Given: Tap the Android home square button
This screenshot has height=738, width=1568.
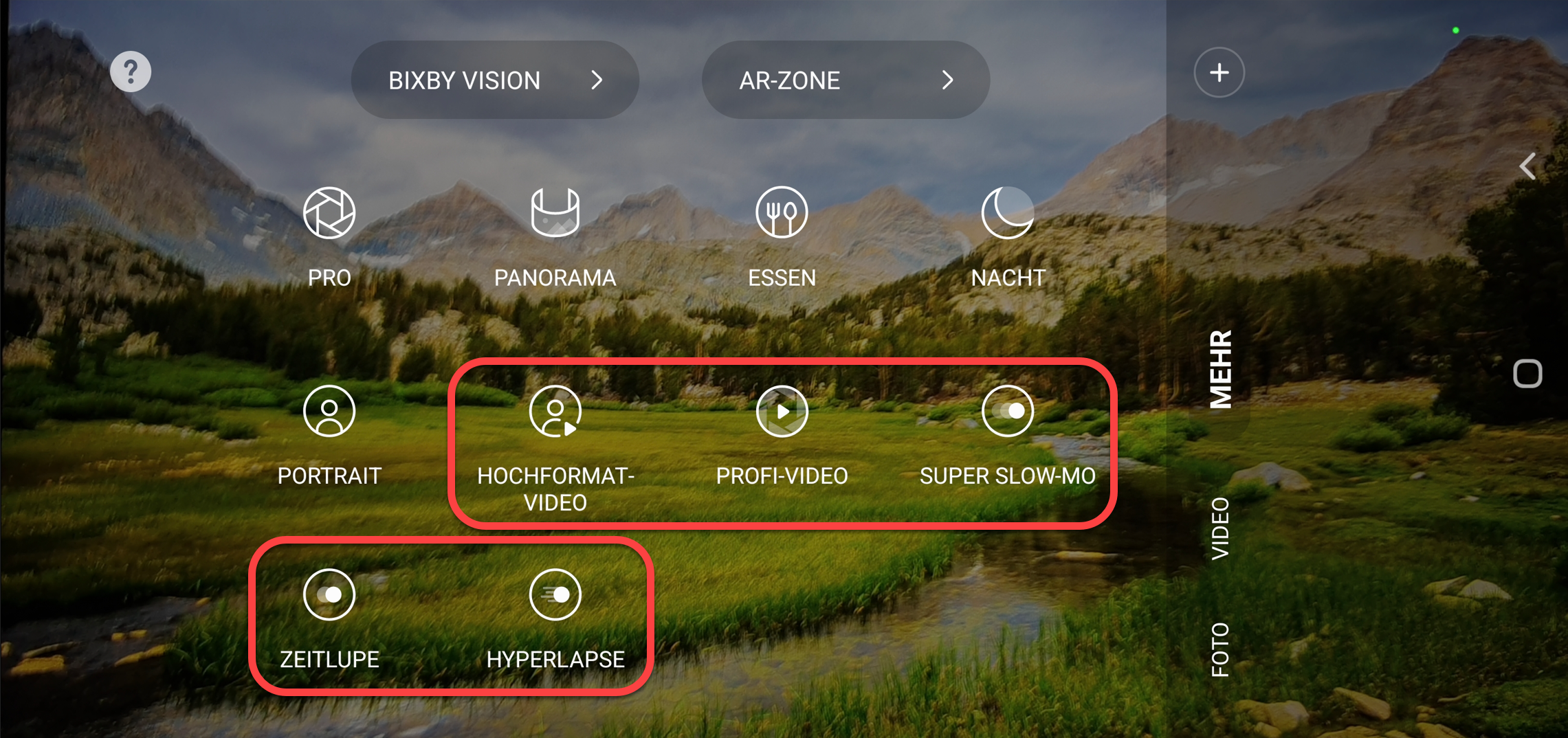Looking at the screenshot, I should tap(1527, 374).
